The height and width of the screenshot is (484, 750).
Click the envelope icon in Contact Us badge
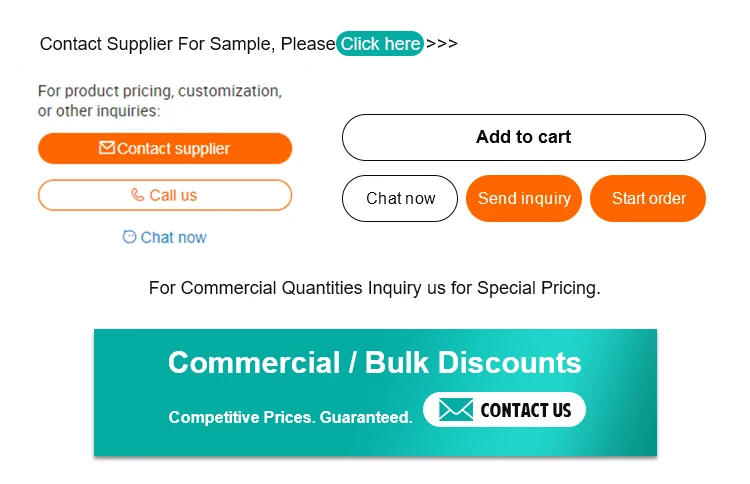[456, 409]
